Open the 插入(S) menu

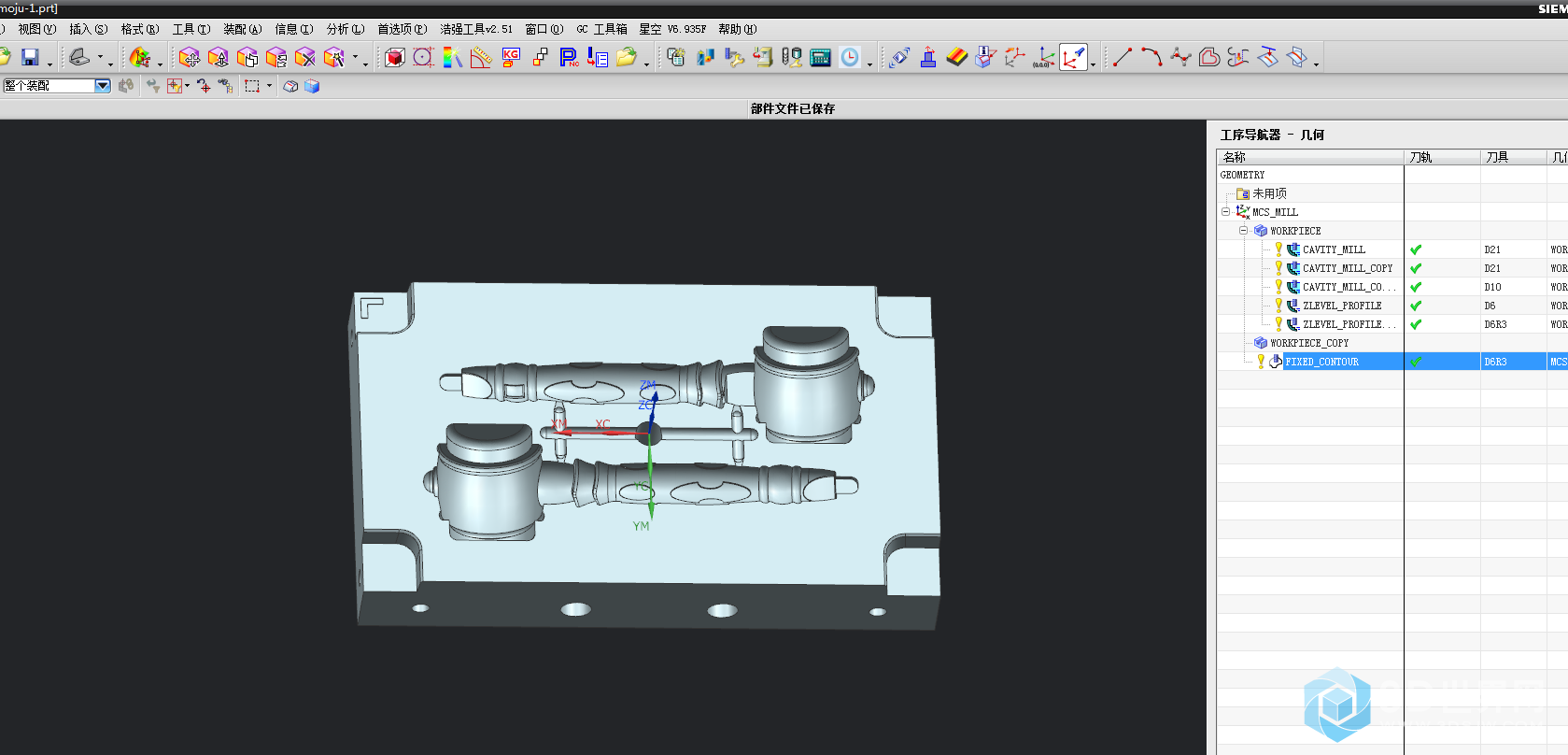pyautogui.click(x=89, y=29)
